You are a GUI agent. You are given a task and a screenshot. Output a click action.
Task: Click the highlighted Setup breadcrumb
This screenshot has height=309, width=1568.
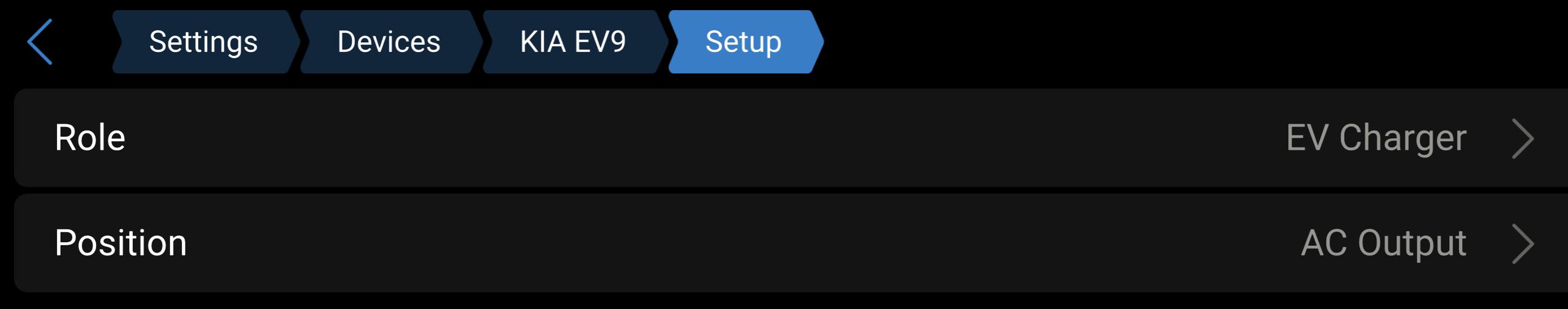tap(743, 41)
